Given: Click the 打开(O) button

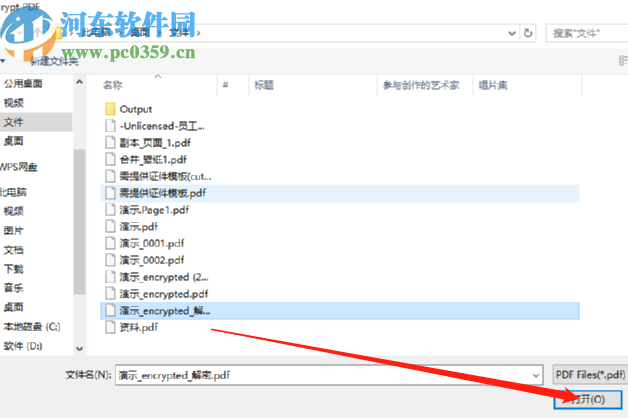Looking at the screenshot, I should tap(588, 399).
